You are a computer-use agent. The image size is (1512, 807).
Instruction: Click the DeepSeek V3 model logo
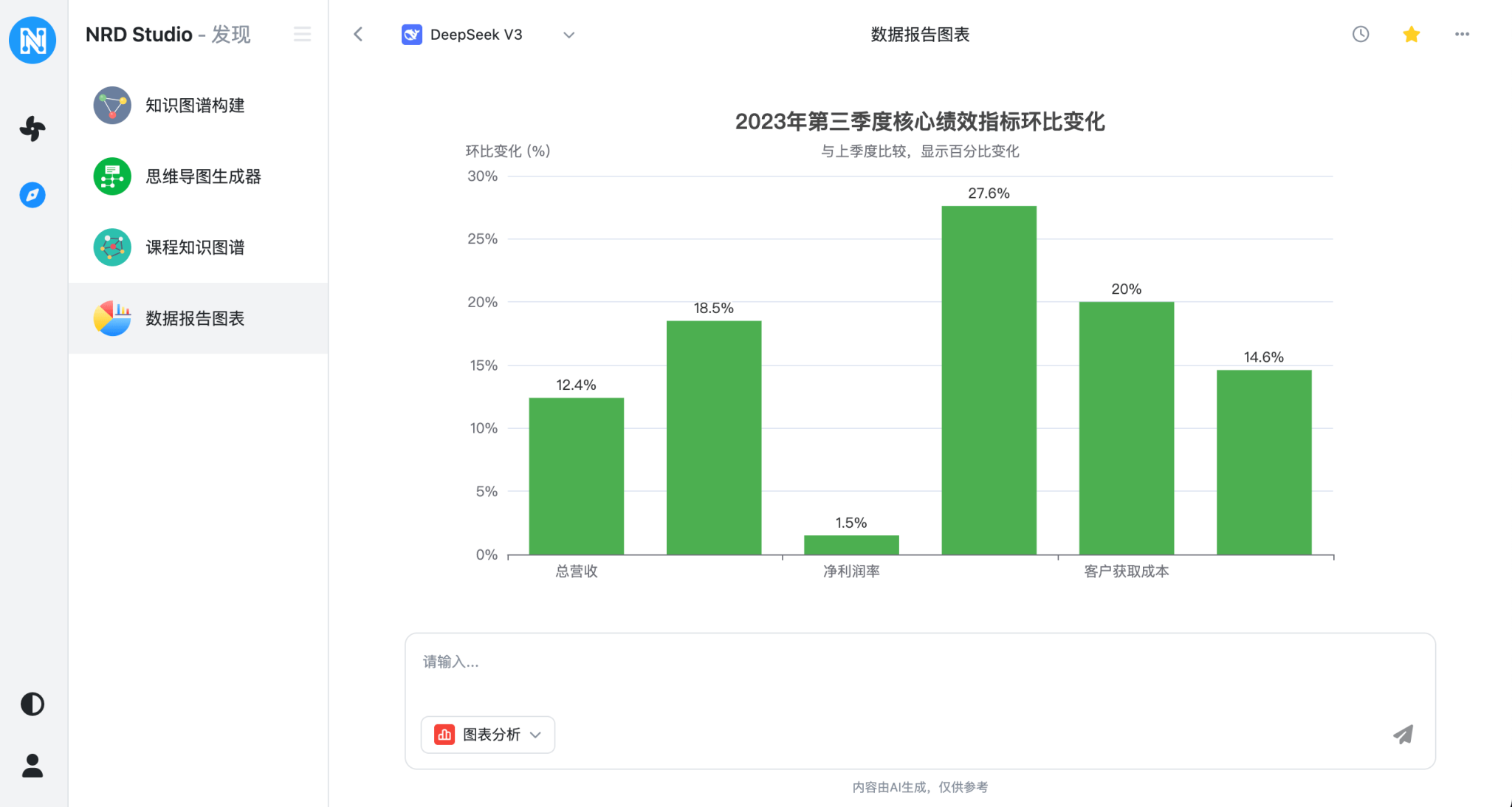tap(411, 35)
